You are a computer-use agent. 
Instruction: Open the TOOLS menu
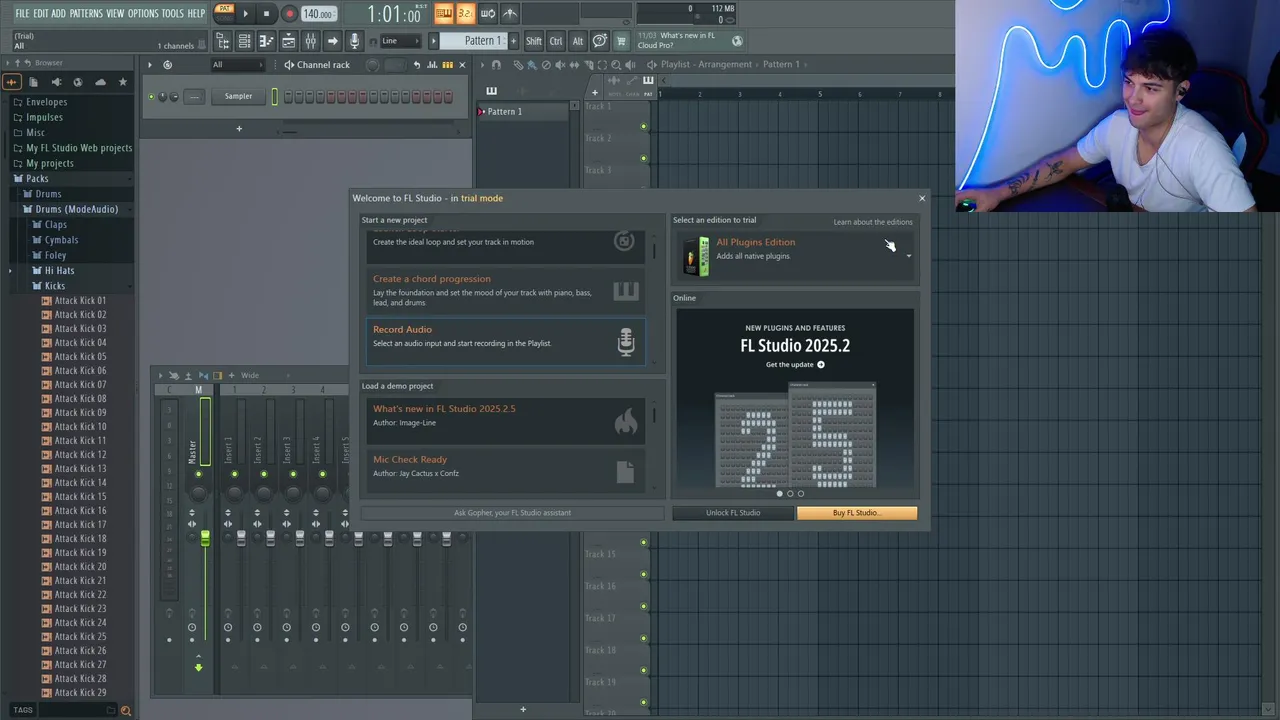[173, 13]
